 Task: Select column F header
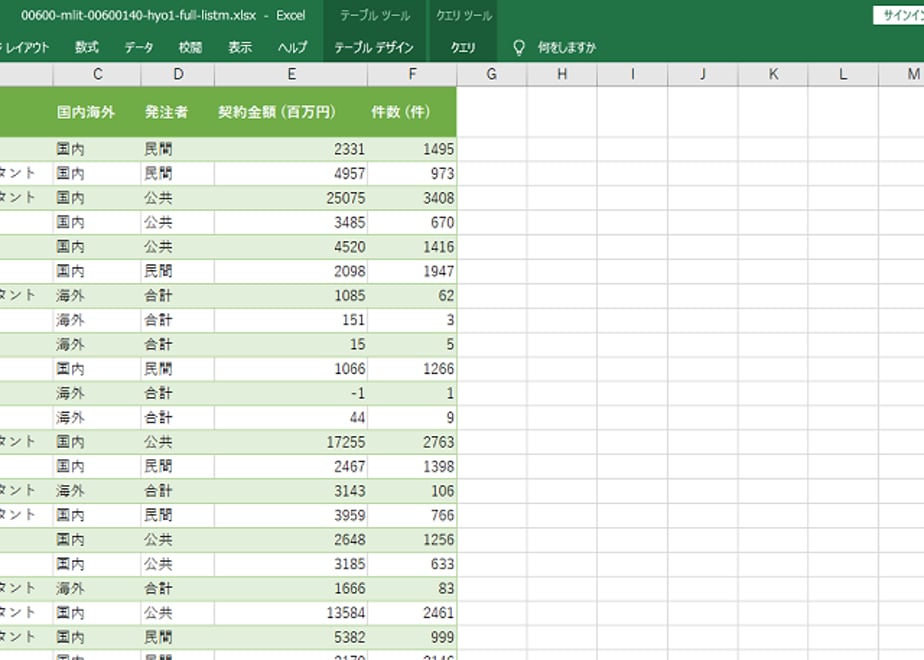pyautogui.click(x=412, y=74)
